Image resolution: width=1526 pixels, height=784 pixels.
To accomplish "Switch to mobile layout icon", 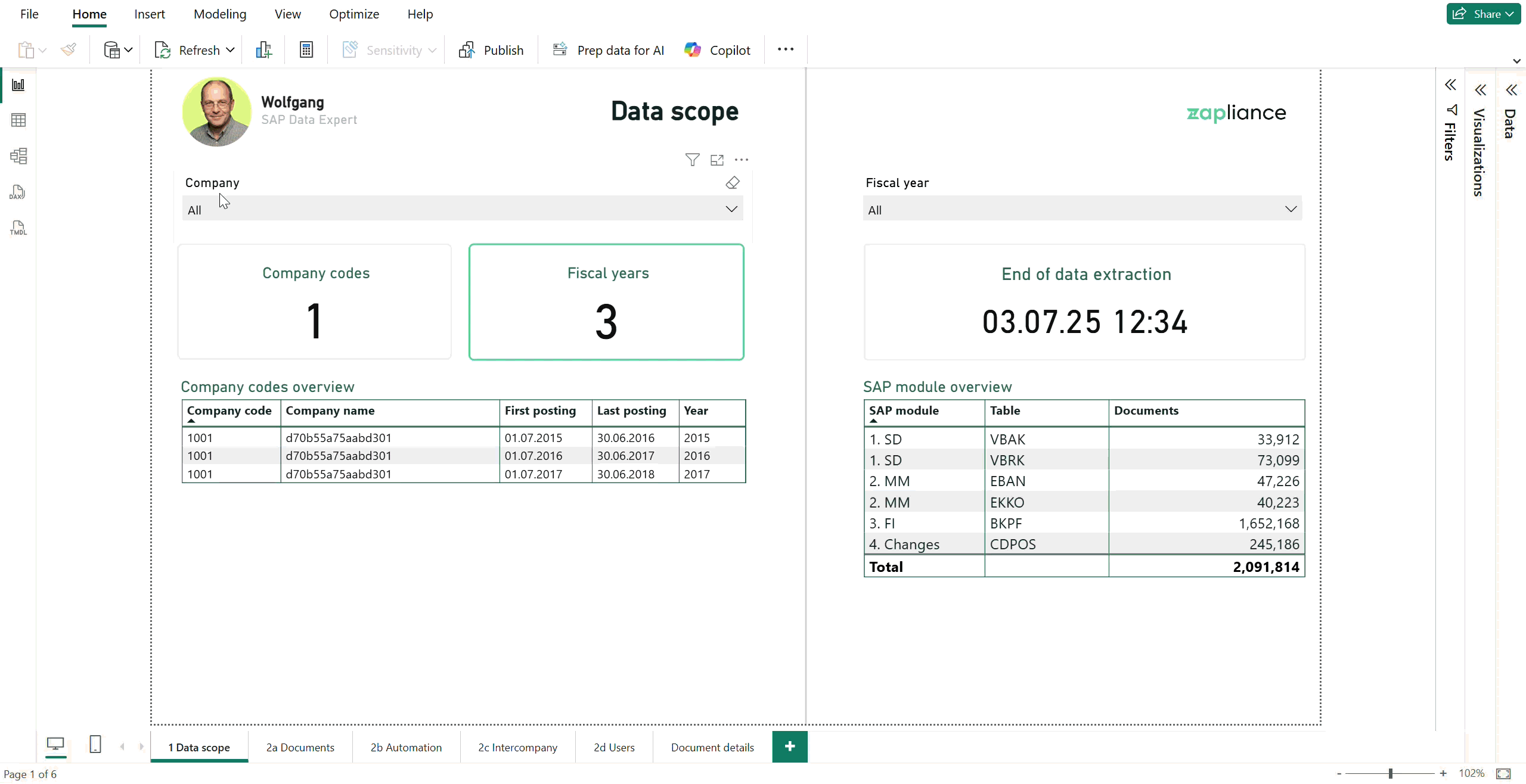I will pos(95,744).
